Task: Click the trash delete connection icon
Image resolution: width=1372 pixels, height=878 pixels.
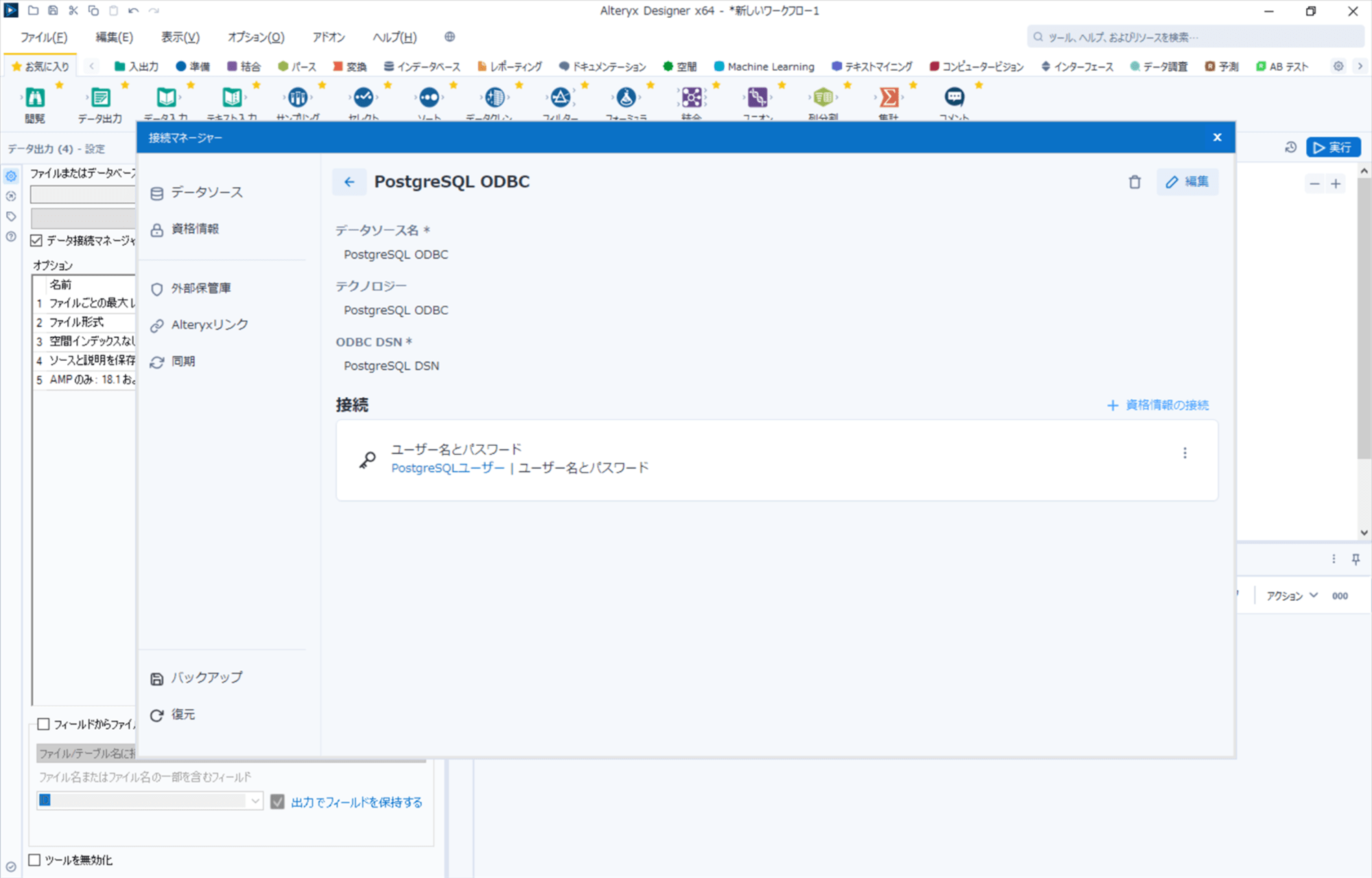Action: click(1135, 182)
